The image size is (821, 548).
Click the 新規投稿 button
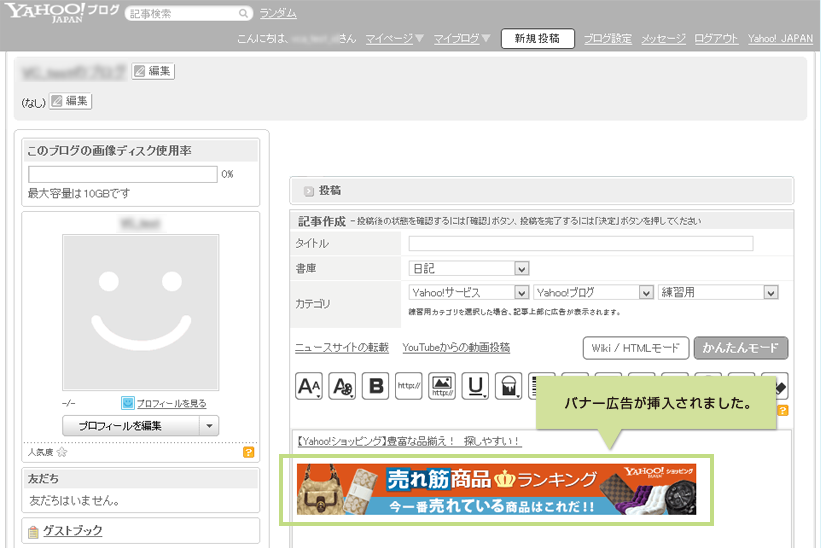point(538,38)
